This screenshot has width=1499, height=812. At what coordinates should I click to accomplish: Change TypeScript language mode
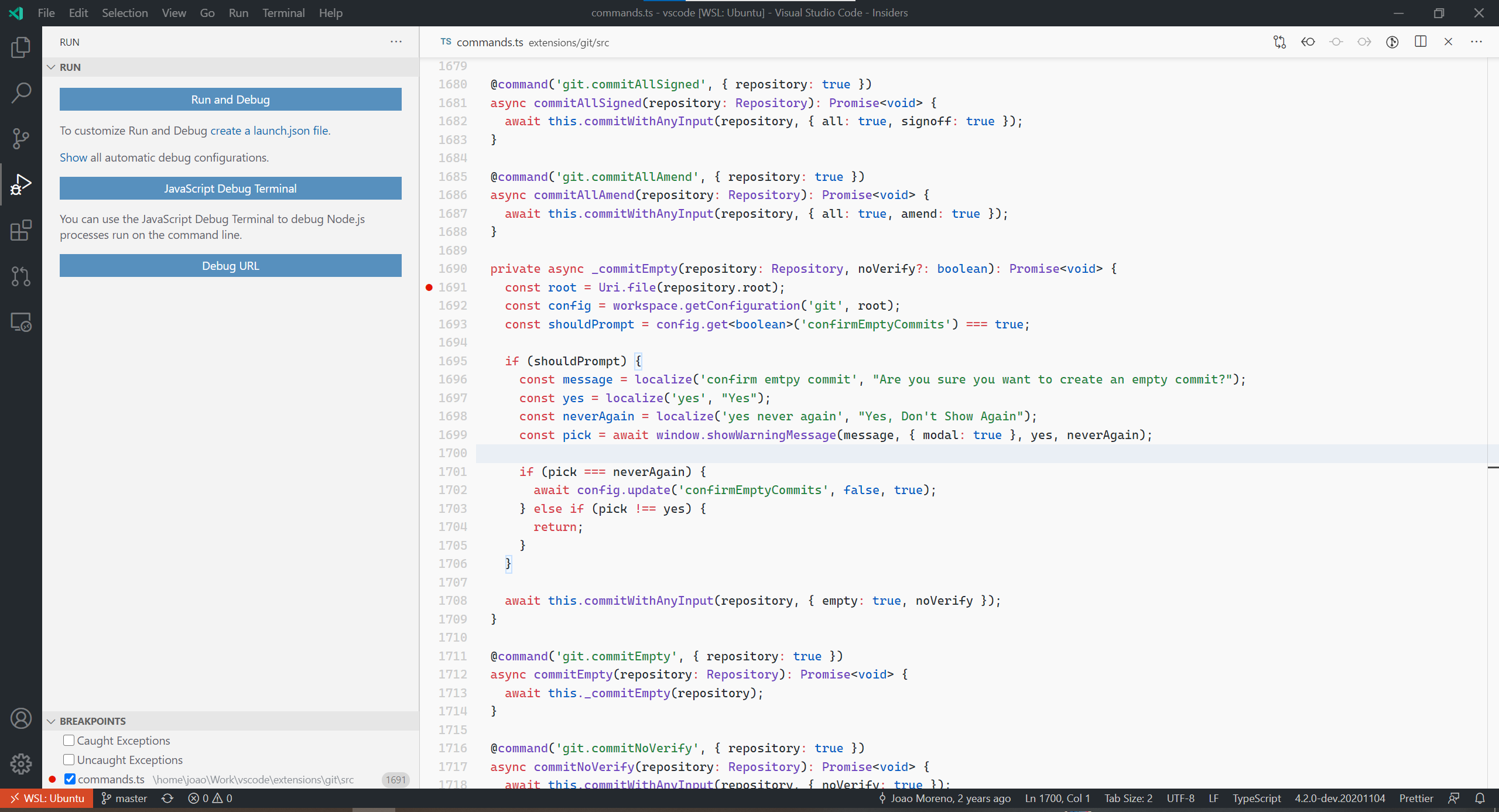coord(1257,799)
